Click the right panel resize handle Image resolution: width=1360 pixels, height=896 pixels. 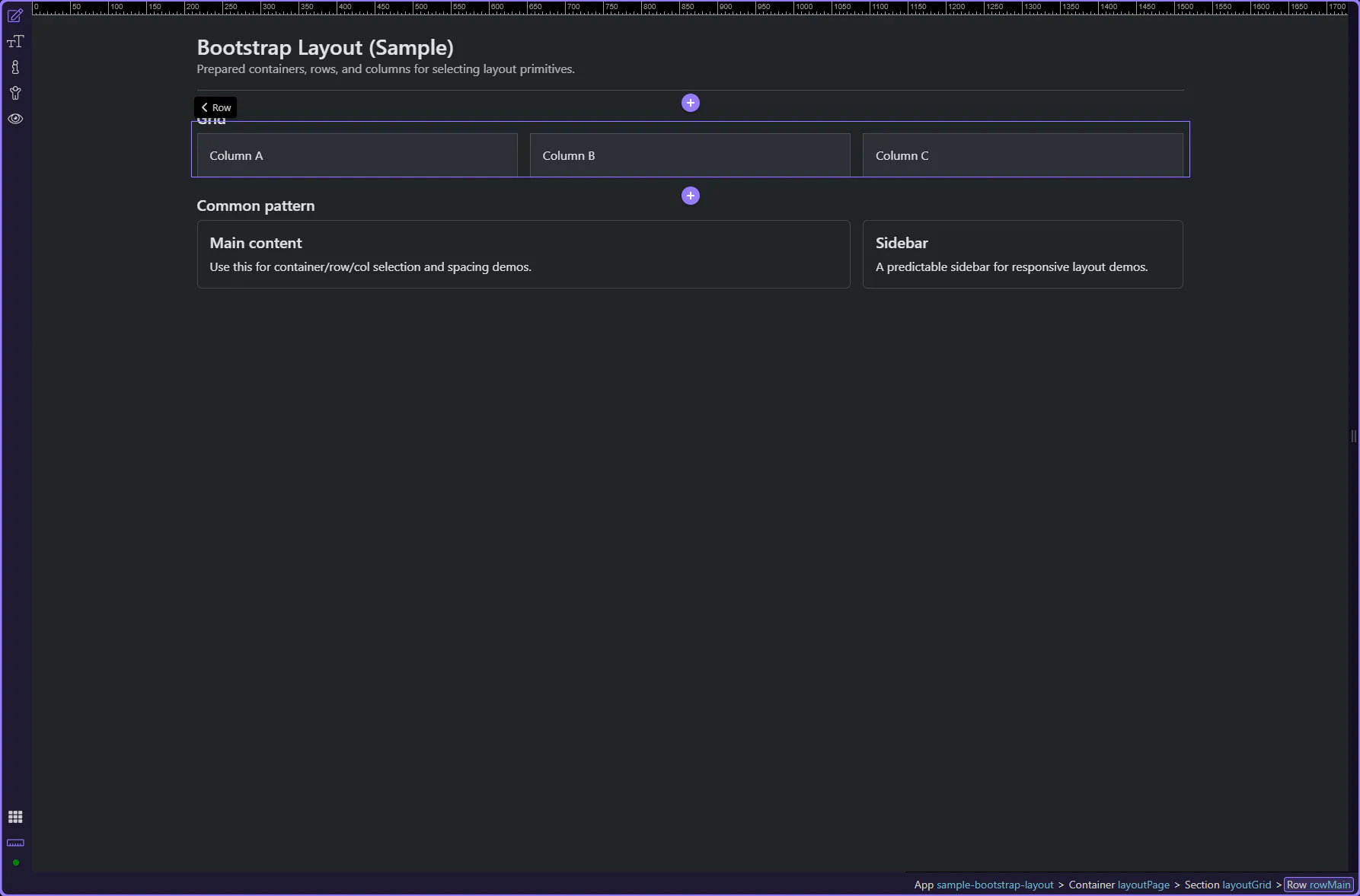click(x=1353, y=436)
